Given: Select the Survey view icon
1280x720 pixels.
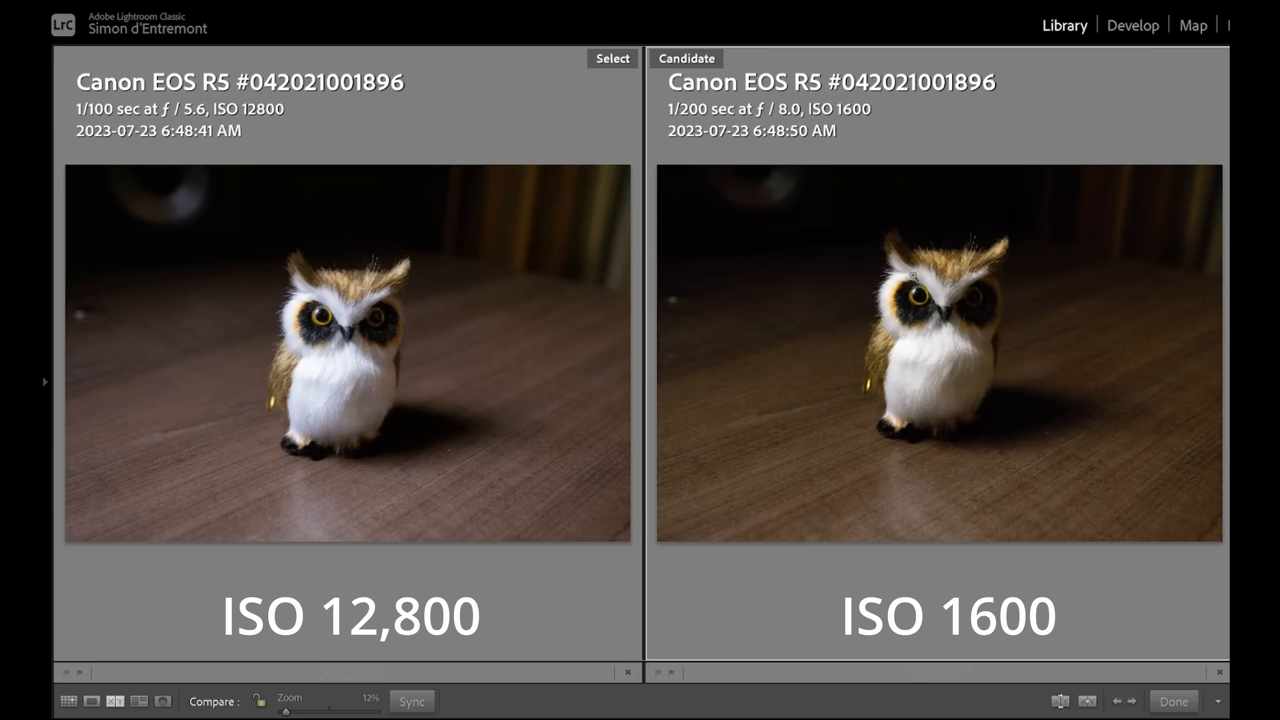Looking at the screenshot, I should coord(139,701).
